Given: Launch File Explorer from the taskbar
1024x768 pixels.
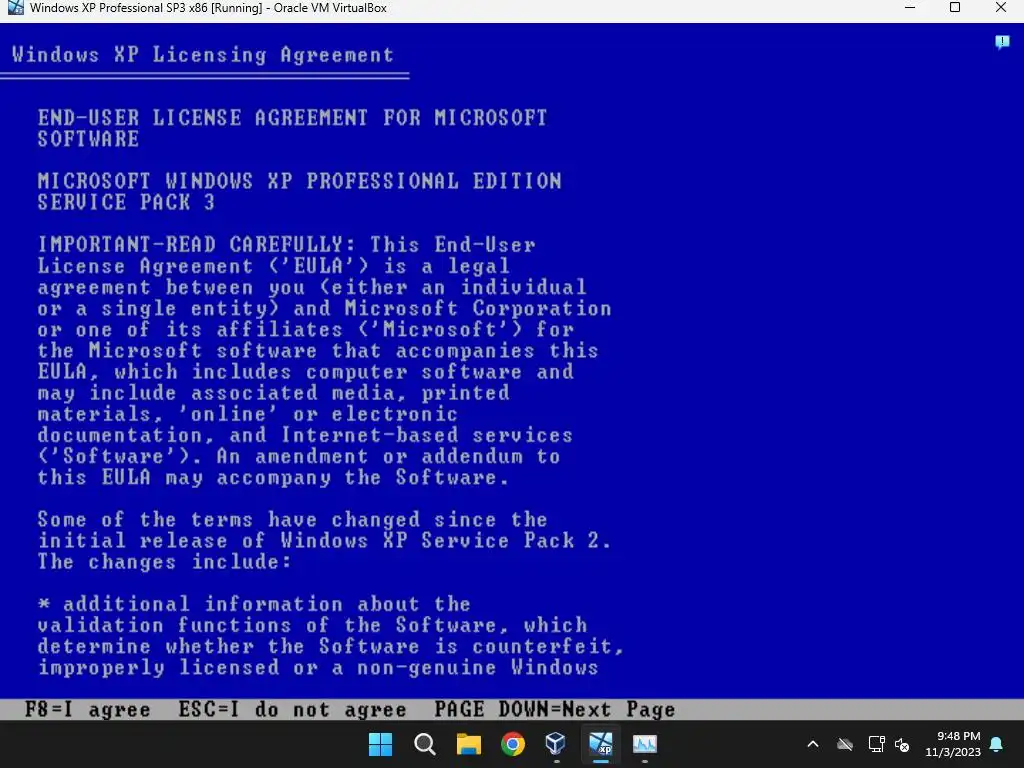Looking at the screenshot, I should (x=468, y=744).
